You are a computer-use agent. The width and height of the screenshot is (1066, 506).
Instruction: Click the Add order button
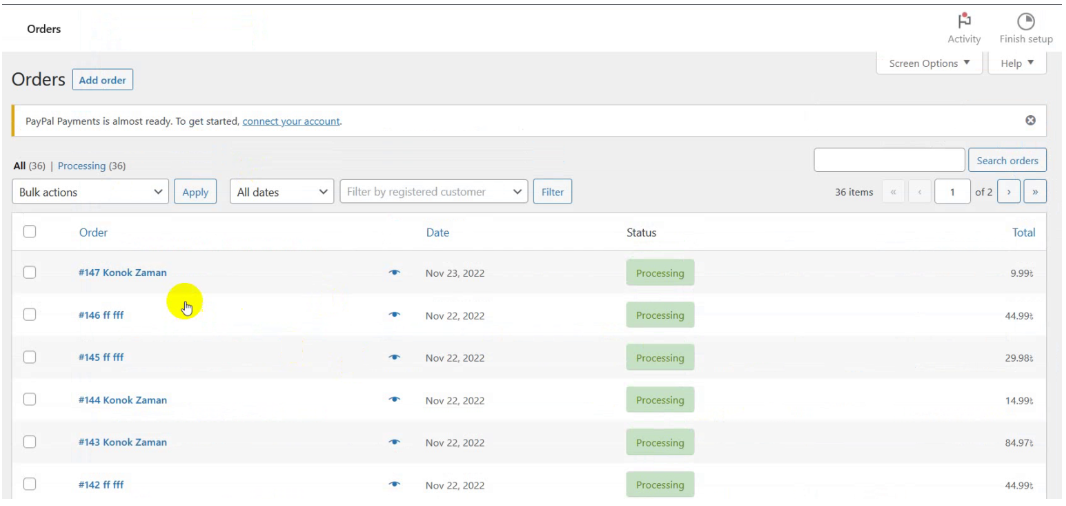(103, 80)
